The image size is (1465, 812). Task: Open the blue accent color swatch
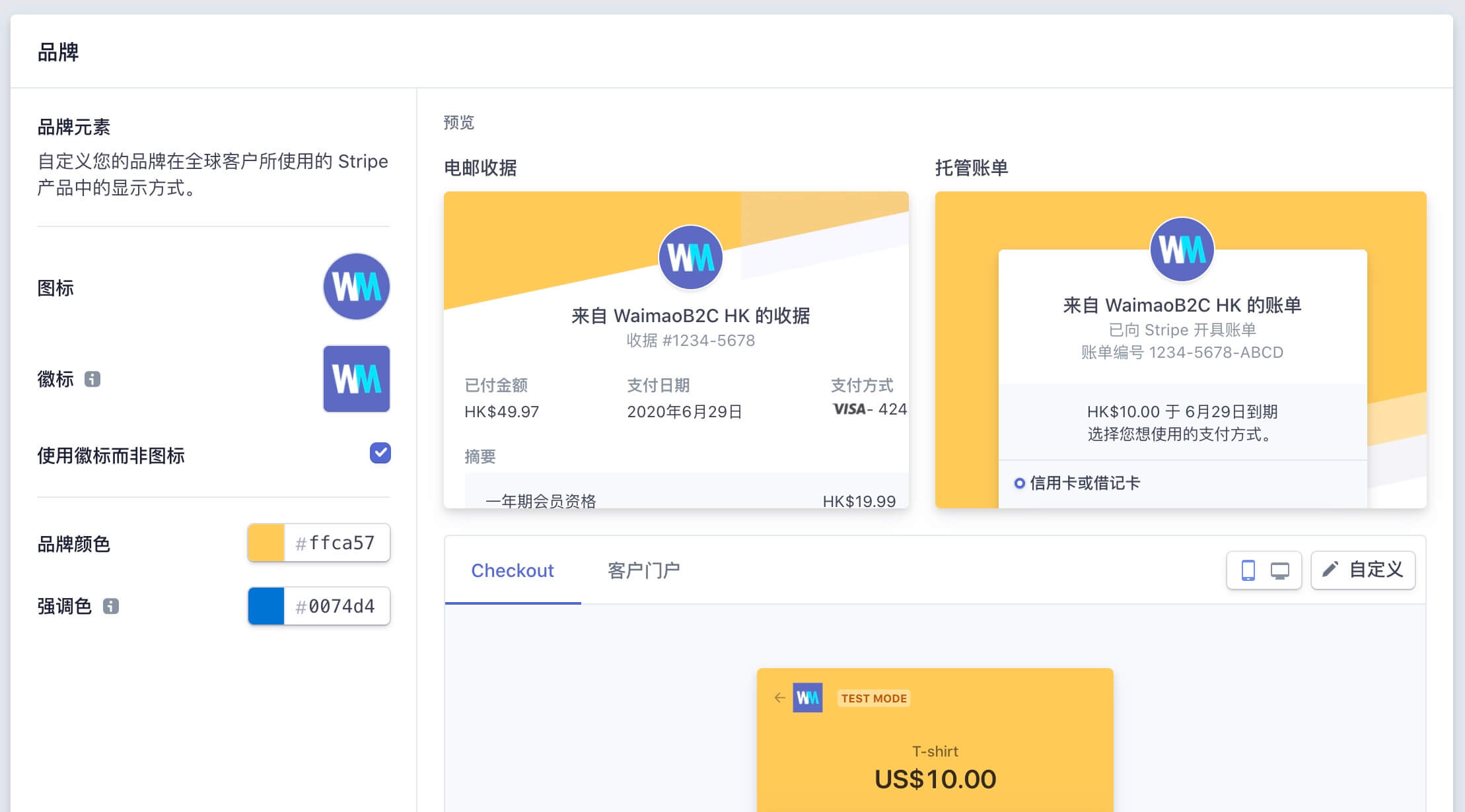click(x=266, y=606)
